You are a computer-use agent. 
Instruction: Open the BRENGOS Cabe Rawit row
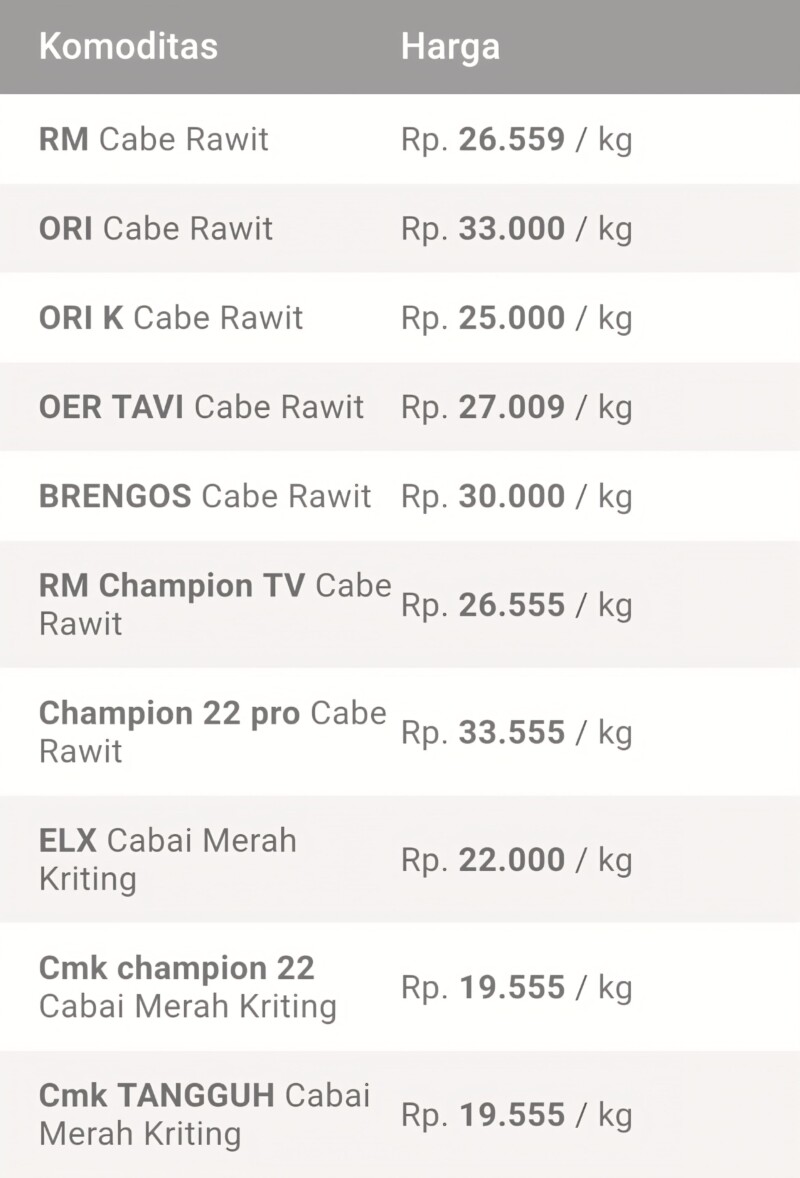click(400, 496)
